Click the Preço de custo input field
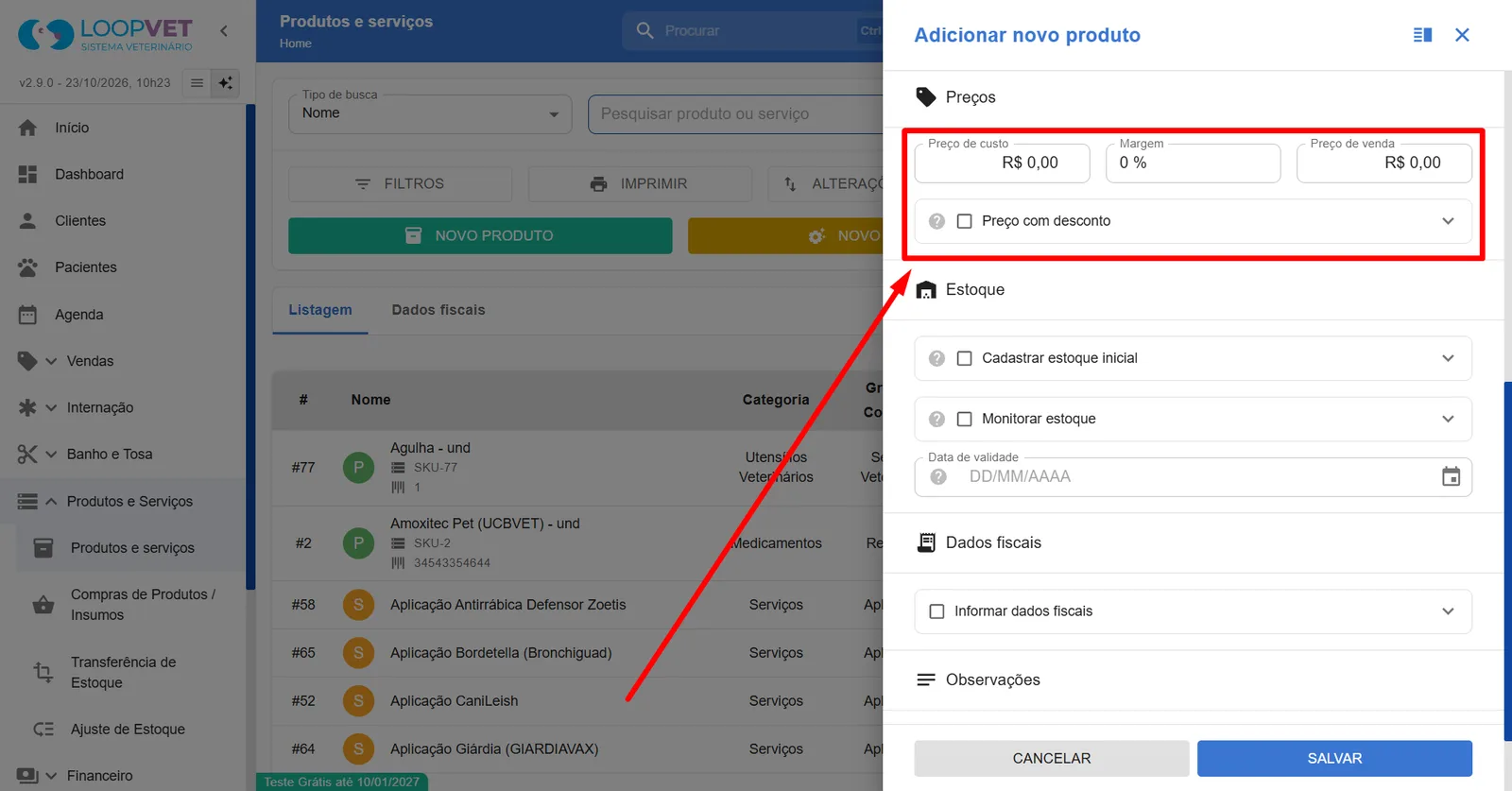The height and width of the screenshot is (791, 1512). tap(1002, 163)
